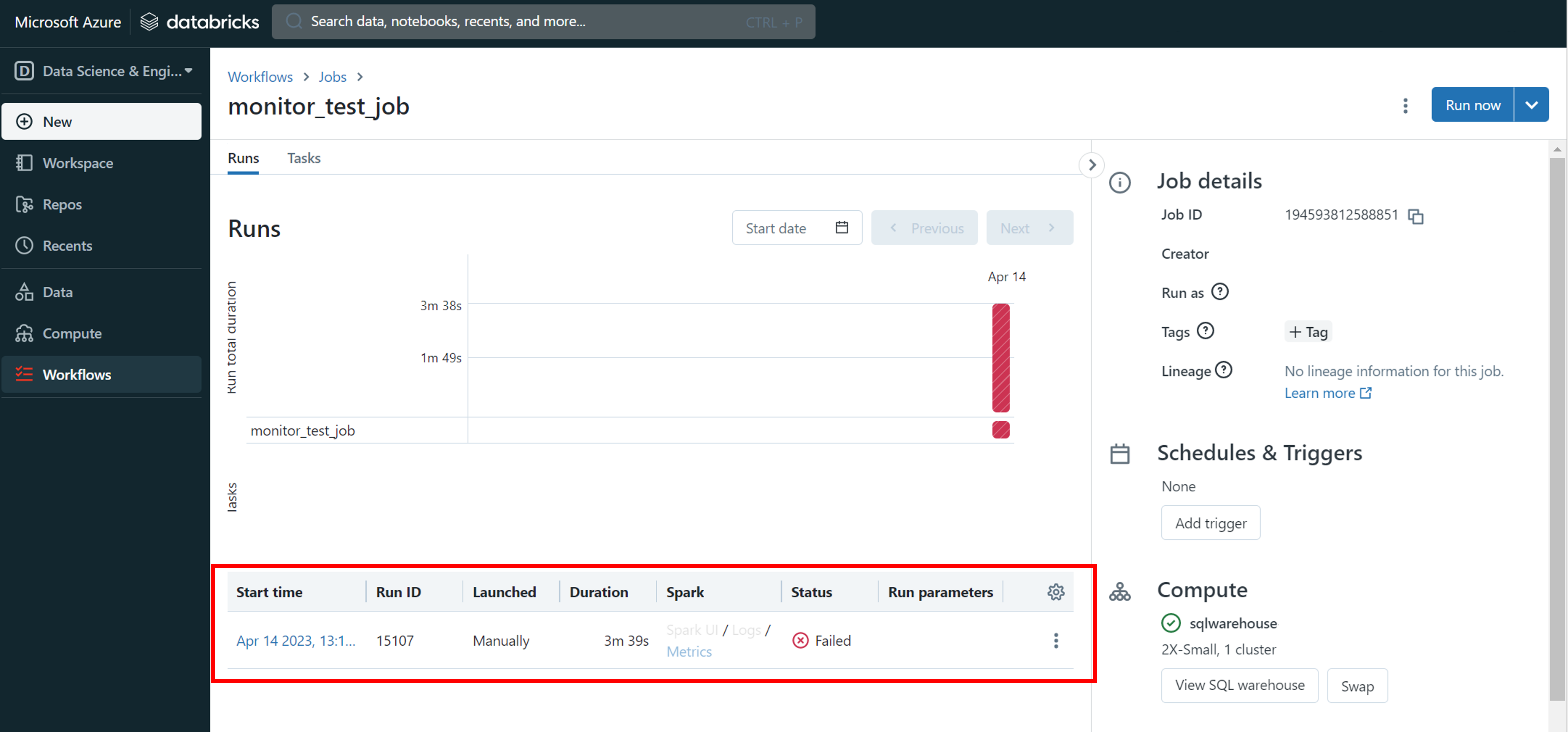Viewport: 1568px width, 732px height.
Task: Collapse the Job details side panel
Action: (x=1091, y=165)
